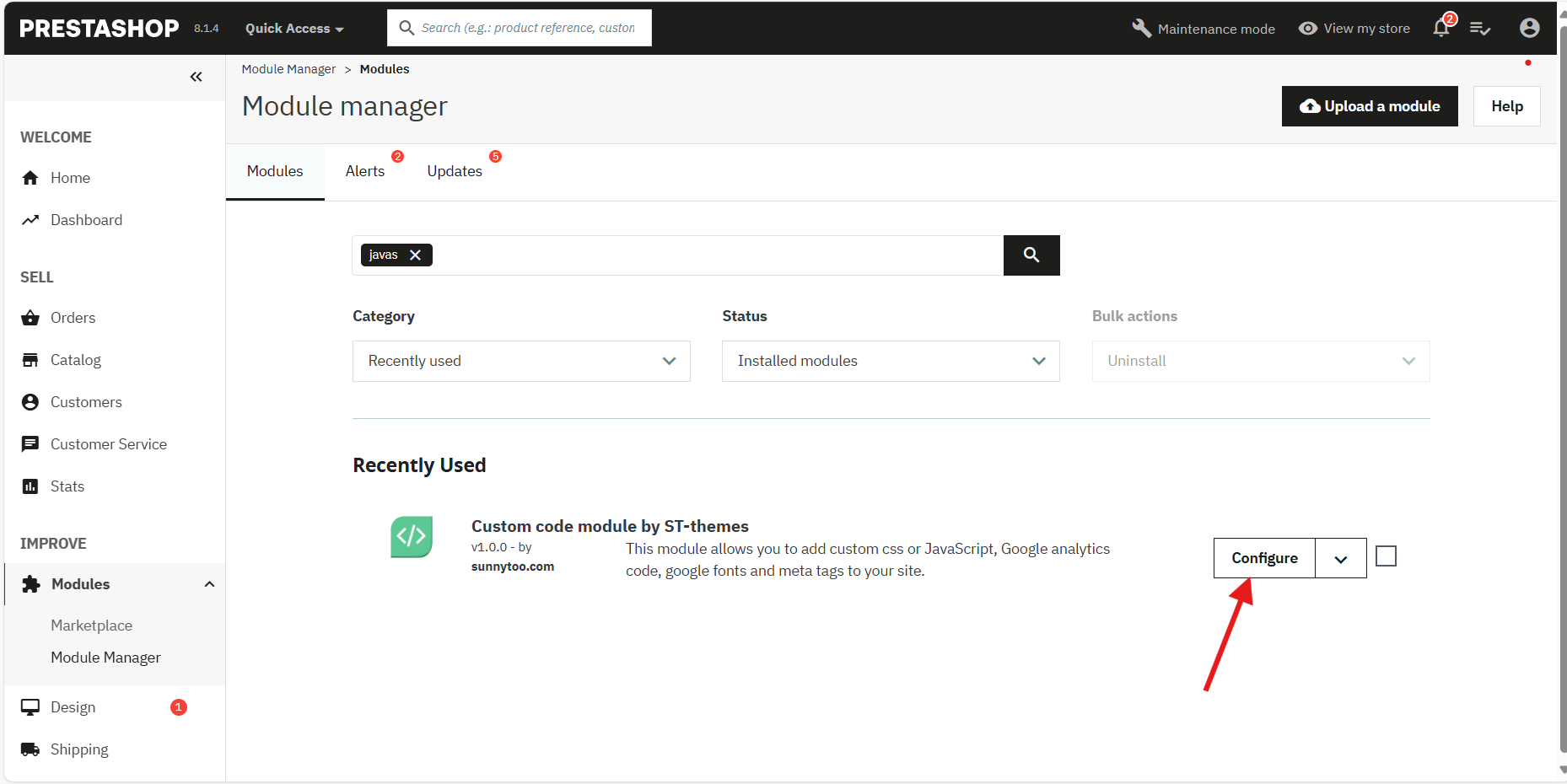This screenshot has height=784, width=1567.
Task: Open Marketplace submenu item
Action: (91, 626)
